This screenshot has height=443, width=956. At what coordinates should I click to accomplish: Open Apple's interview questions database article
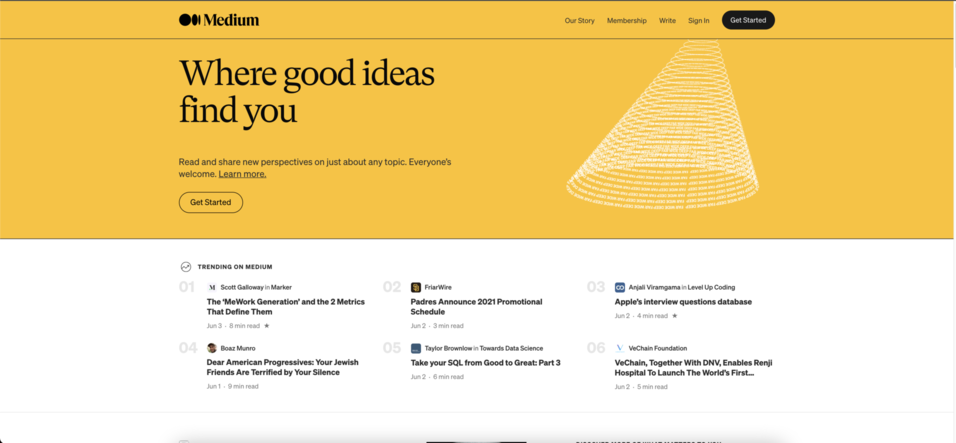(x=683, y=302)
